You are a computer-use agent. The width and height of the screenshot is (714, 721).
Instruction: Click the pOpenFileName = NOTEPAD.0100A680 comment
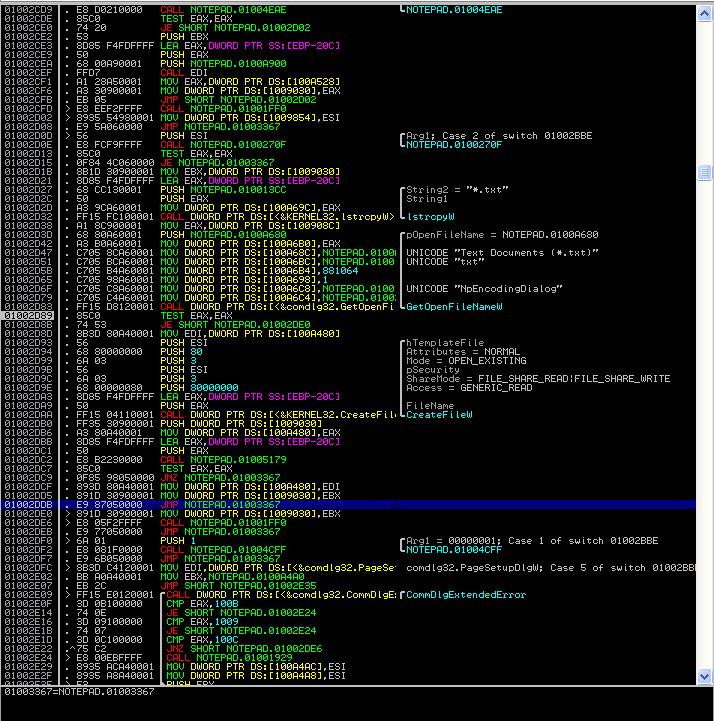click(502, 235)
